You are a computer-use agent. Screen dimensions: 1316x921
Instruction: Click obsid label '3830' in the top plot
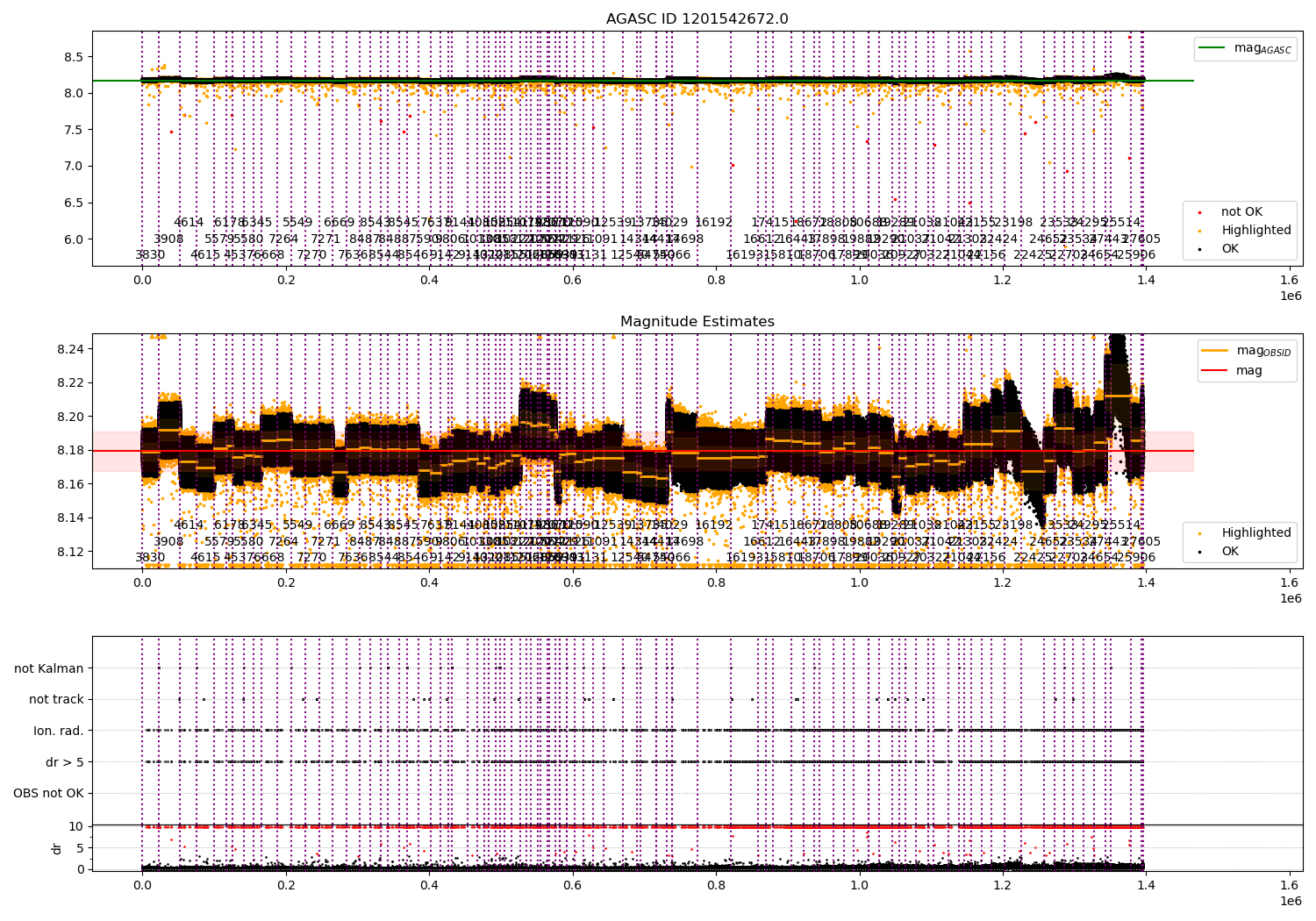click(x=150, y=254)
